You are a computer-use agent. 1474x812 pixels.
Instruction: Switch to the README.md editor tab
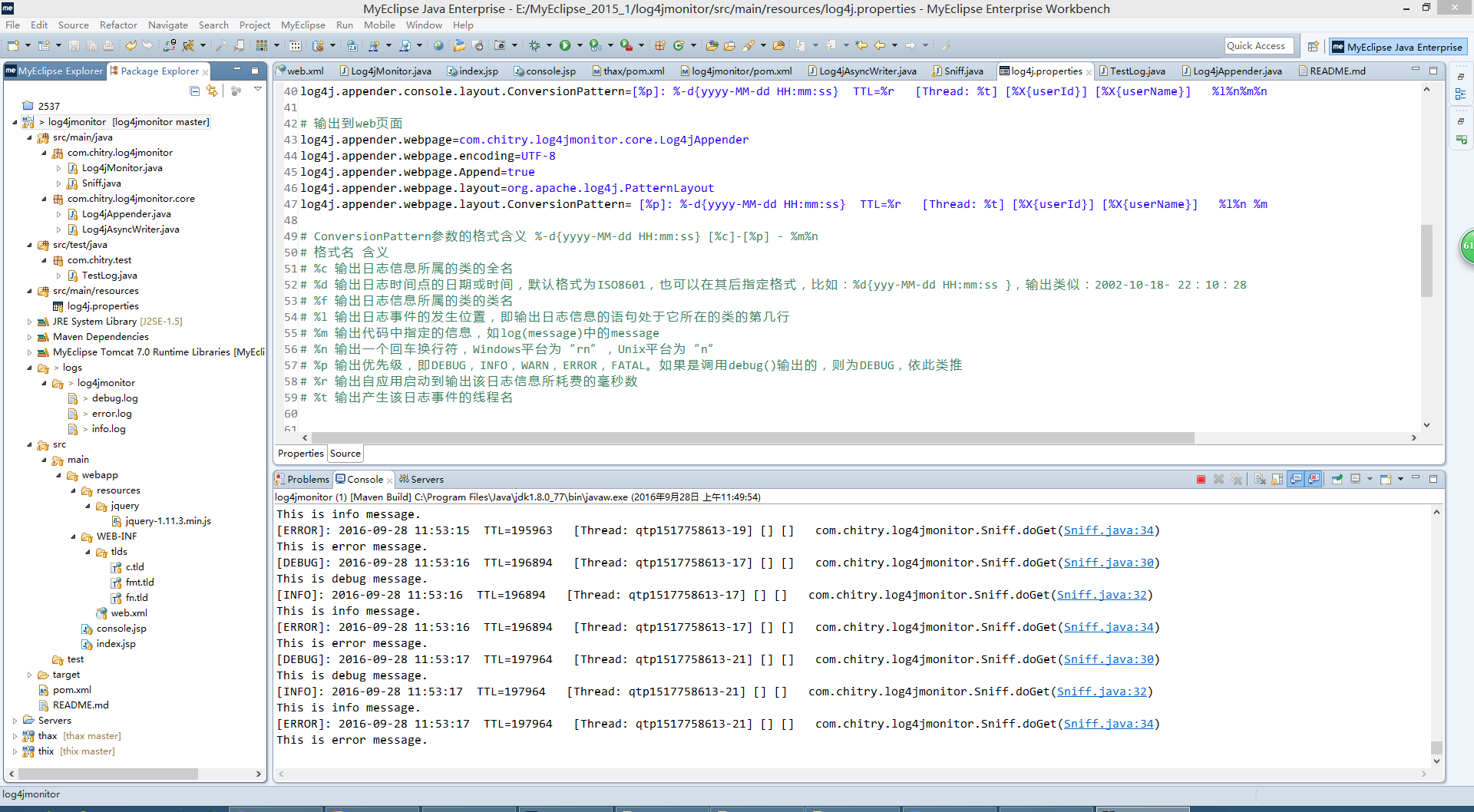pos(1331,71)
